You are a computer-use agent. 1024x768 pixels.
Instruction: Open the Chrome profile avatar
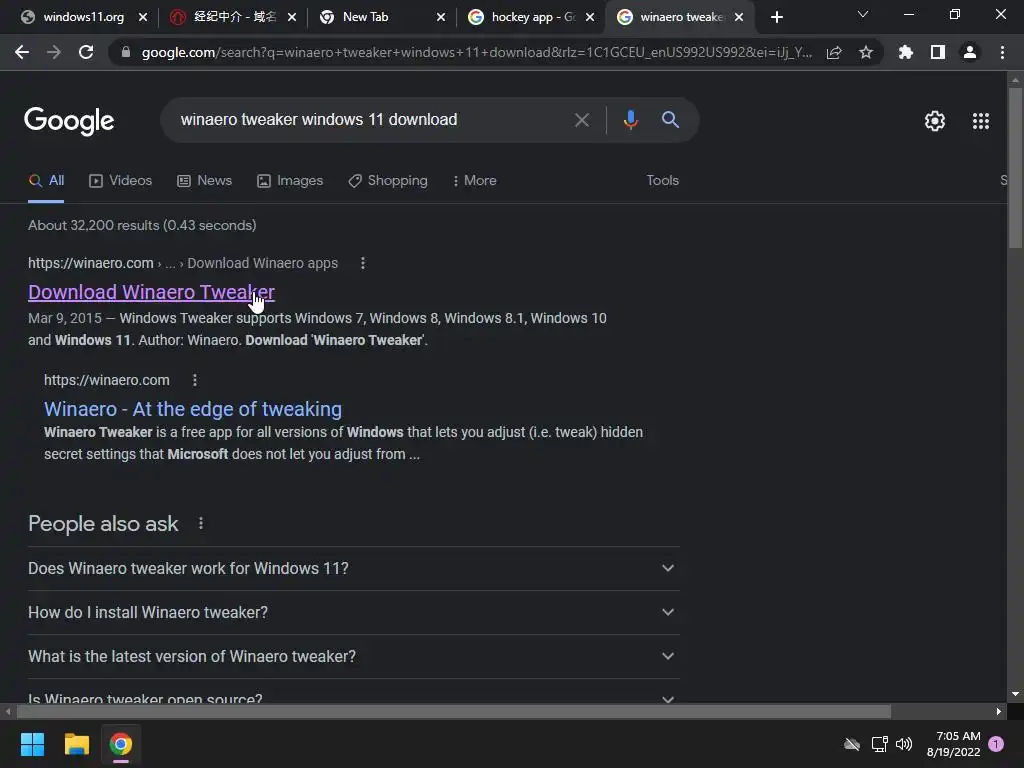pyautogui.click(x=970, y=52)
